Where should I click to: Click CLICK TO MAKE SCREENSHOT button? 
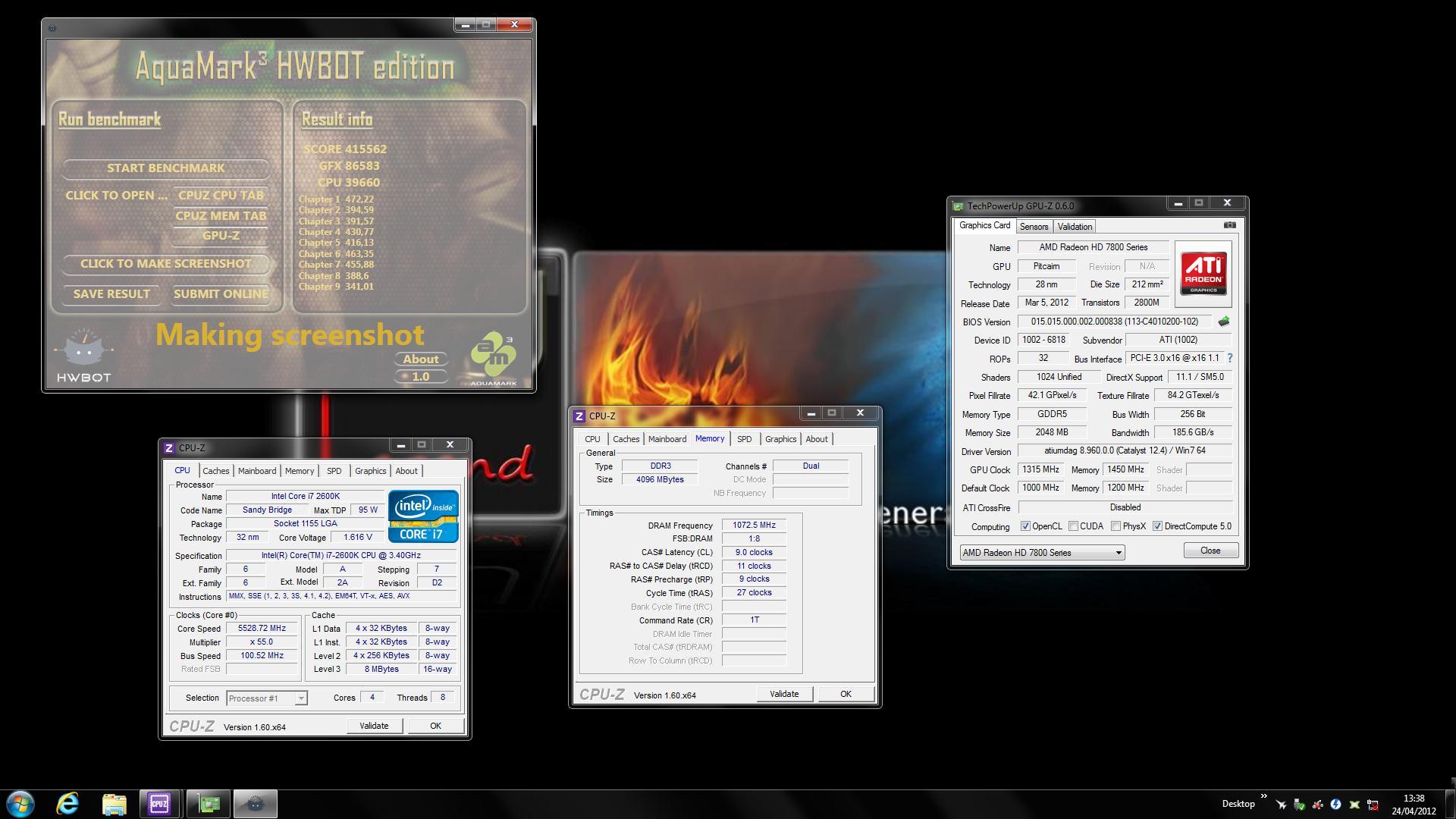(165, 264)
